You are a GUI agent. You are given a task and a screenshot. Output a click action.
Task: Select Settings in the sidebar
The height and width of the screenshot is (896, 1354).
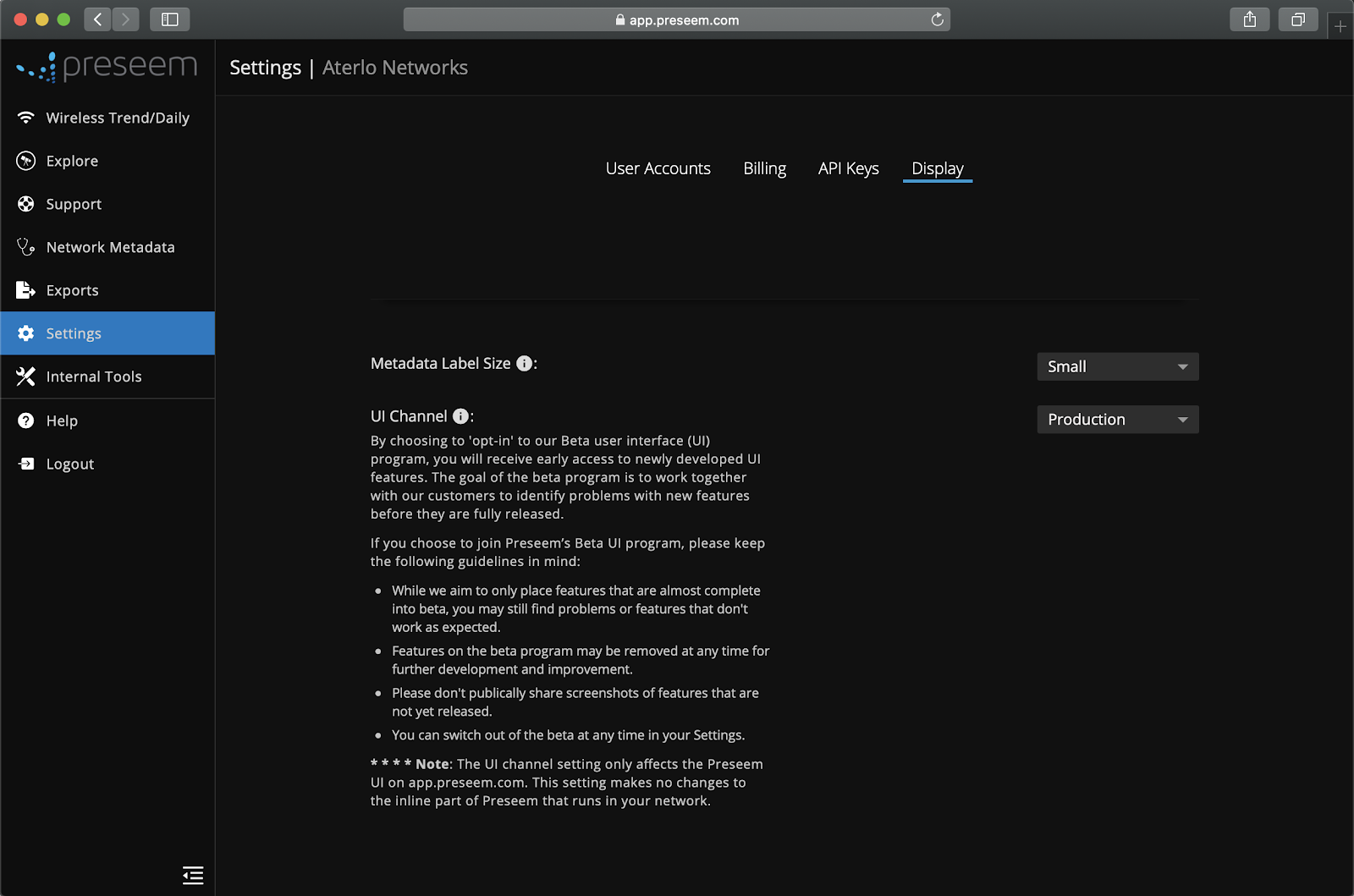coord(107,333)
